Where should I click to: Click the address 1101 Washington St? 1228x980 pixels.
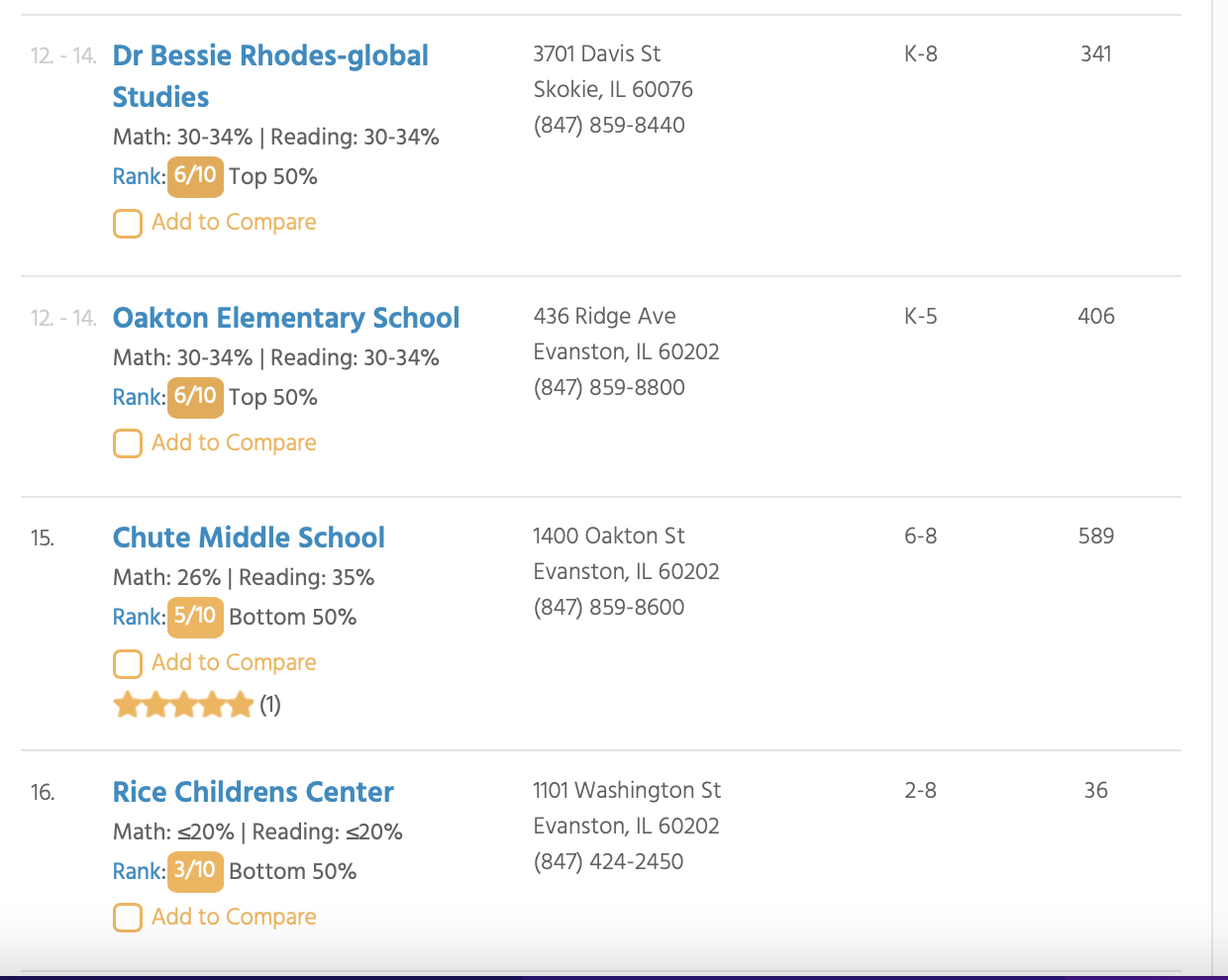click(627, 790)
